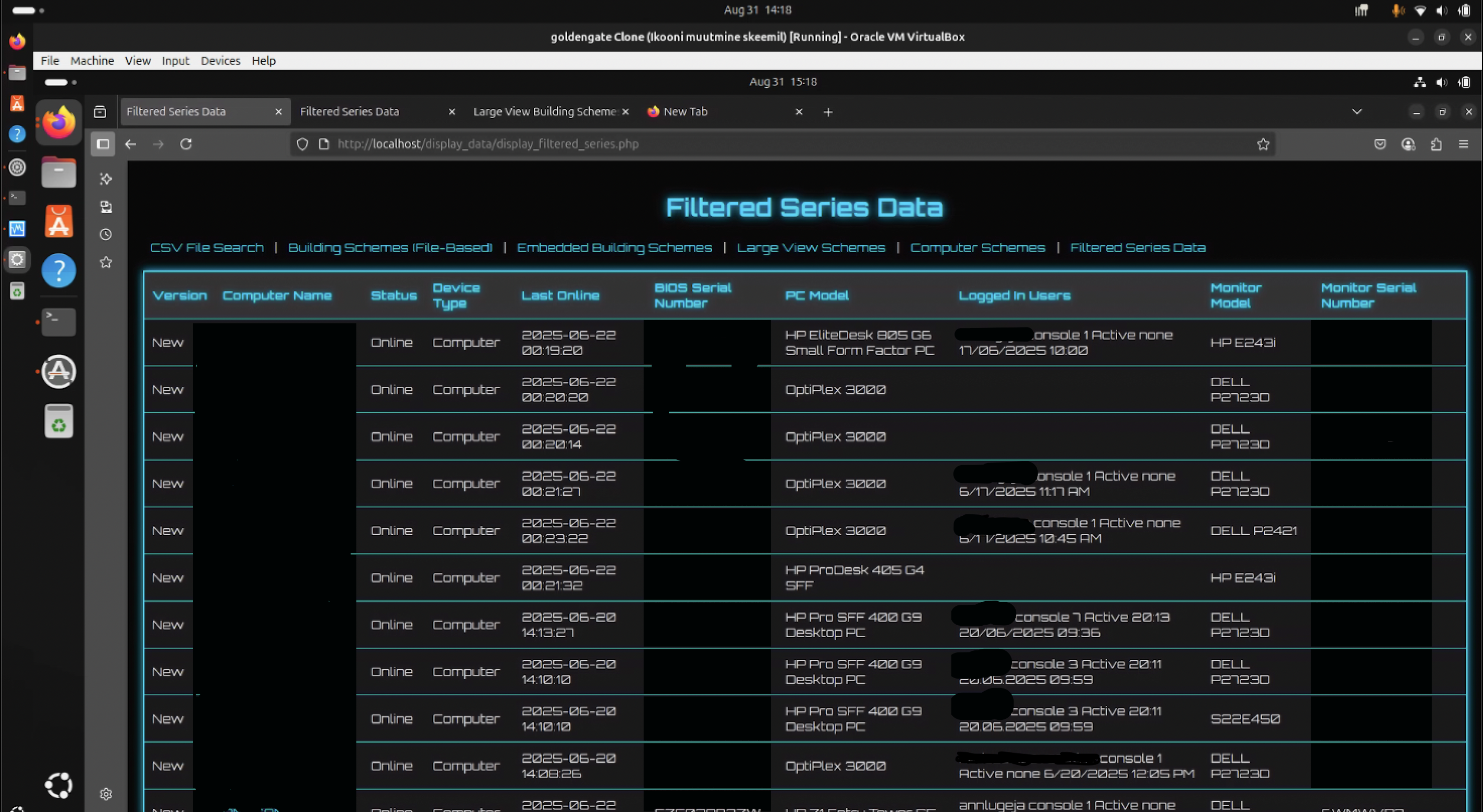The height and width of the screenshot is (812, 1483).
Task: Click the Logged In Users column header
Action: click(1014, 295)
